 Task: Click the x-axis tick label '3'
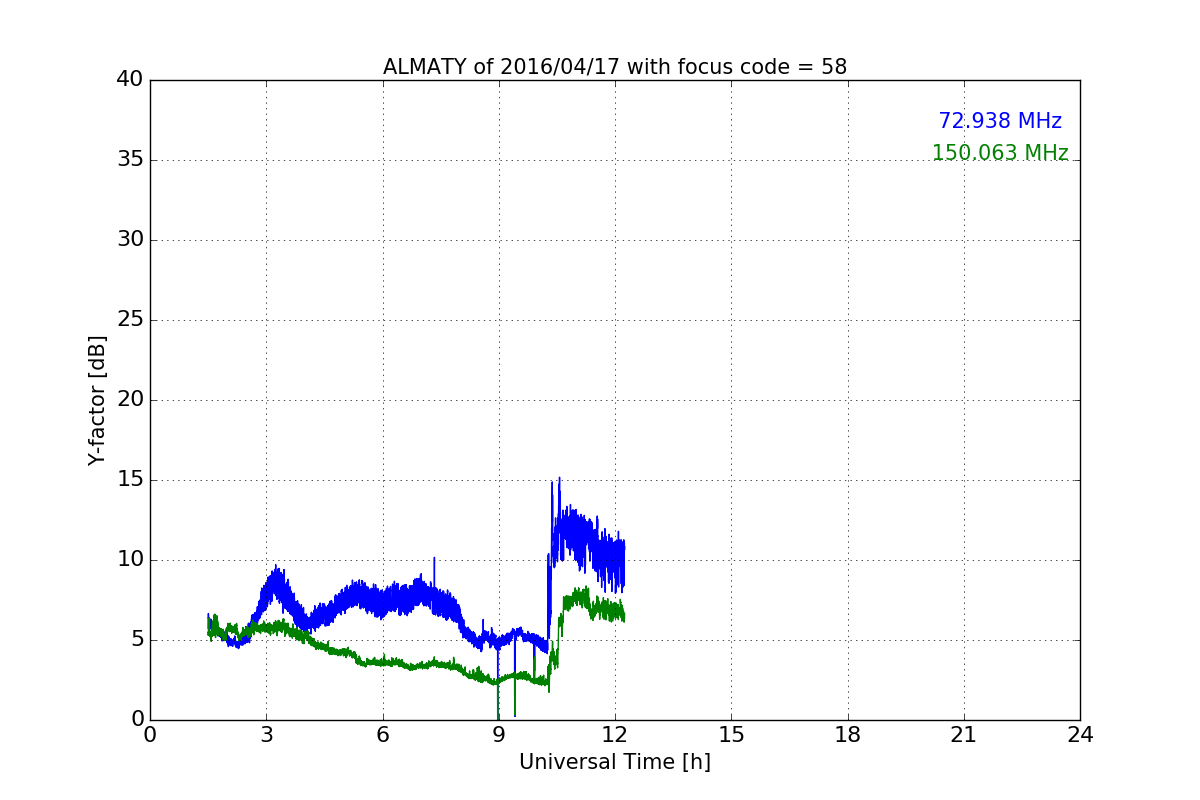point(266,735)
